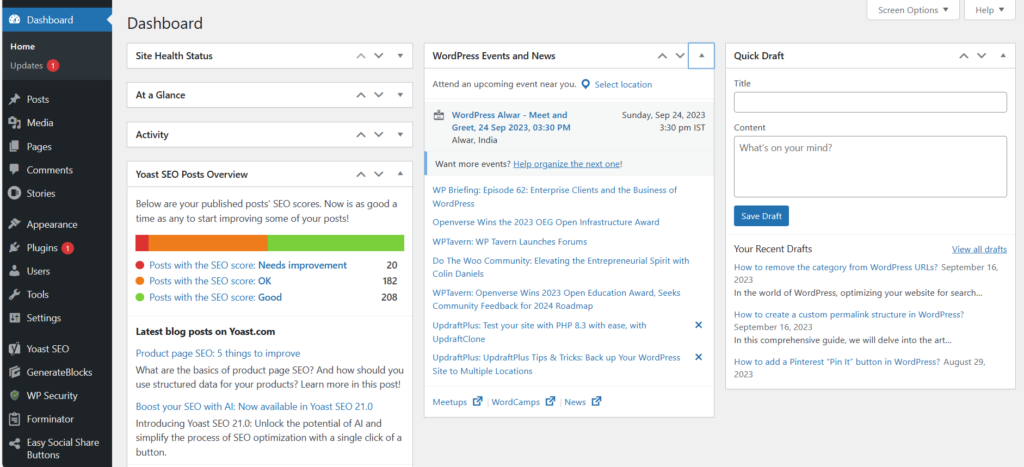Open posts with SEO score OK
The height and width of the screenshot is (467, 1024).
tap(210, 282)
